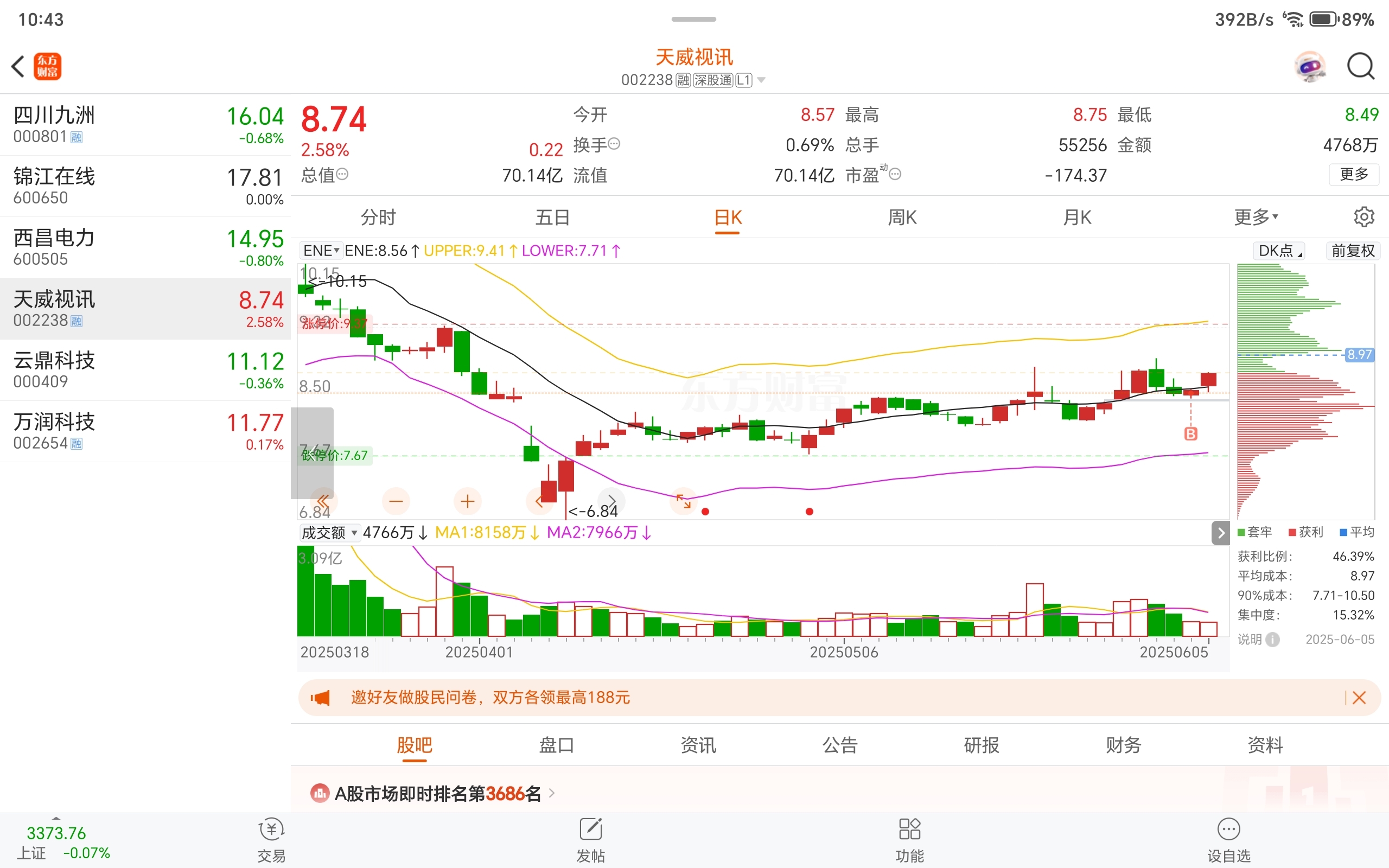Screen dimensions: 1389x868
Task: Tap the 说明 explanation label
Action: pos(1250,640)
